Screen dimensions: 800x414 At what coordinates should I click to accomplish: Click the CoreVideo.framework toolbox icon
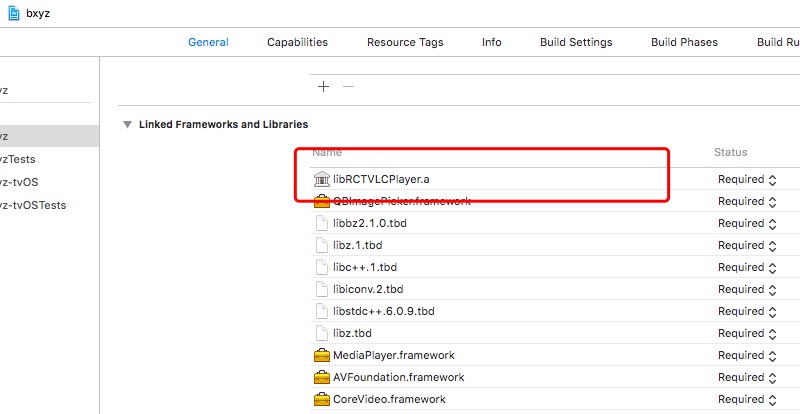click(x=322, y=399)
